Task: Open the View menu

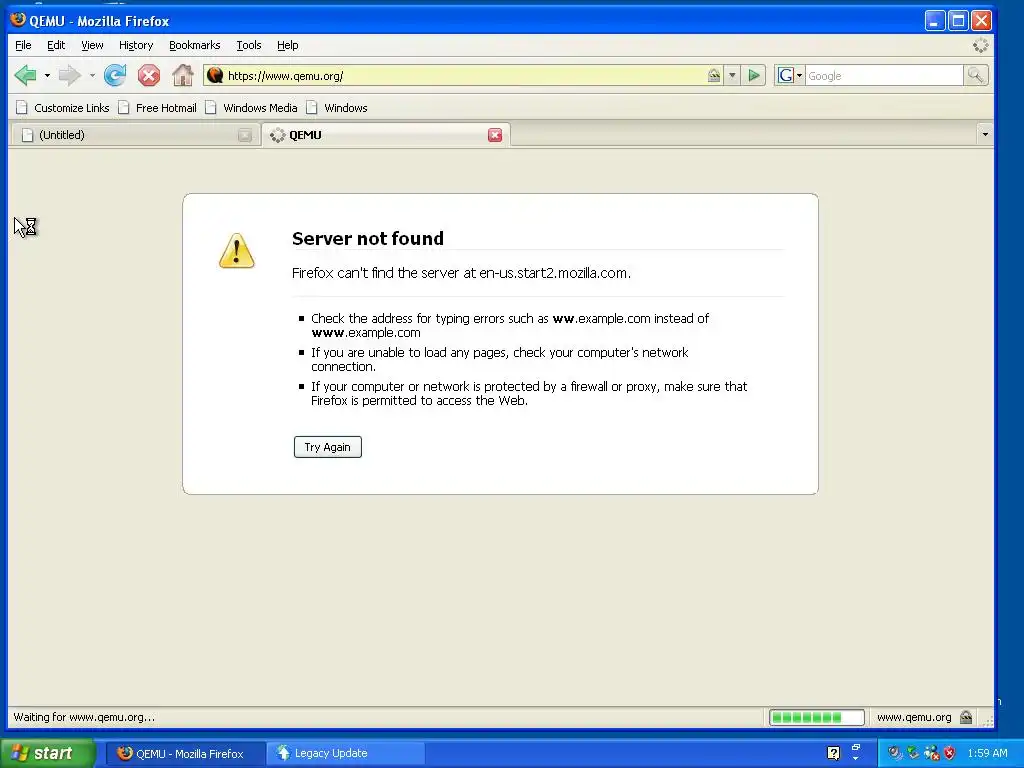Action: point(92,45)
